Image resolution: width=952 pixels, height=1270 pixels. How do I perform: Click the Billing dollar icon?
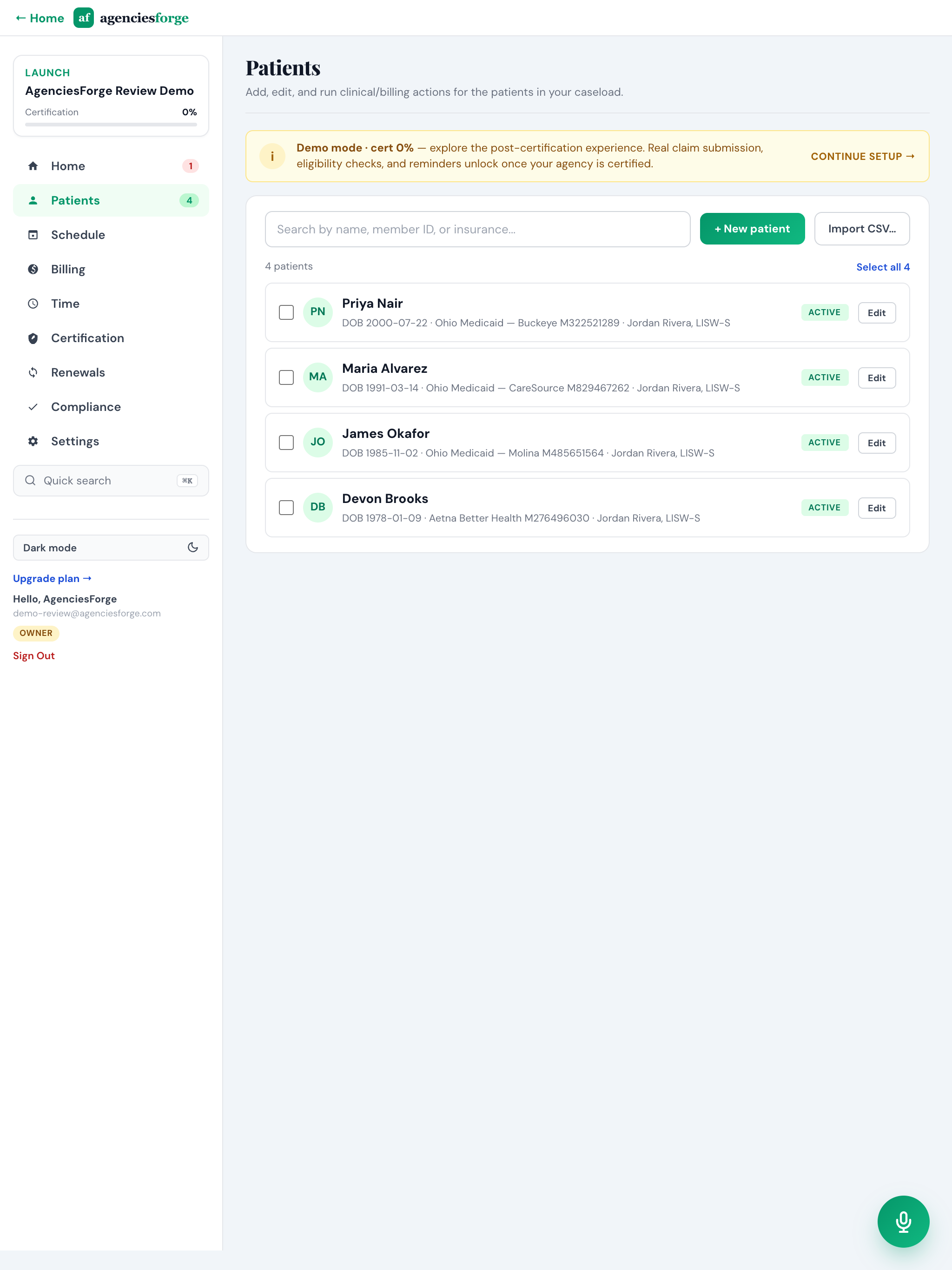pyautogui.click(x=33, y=269)
